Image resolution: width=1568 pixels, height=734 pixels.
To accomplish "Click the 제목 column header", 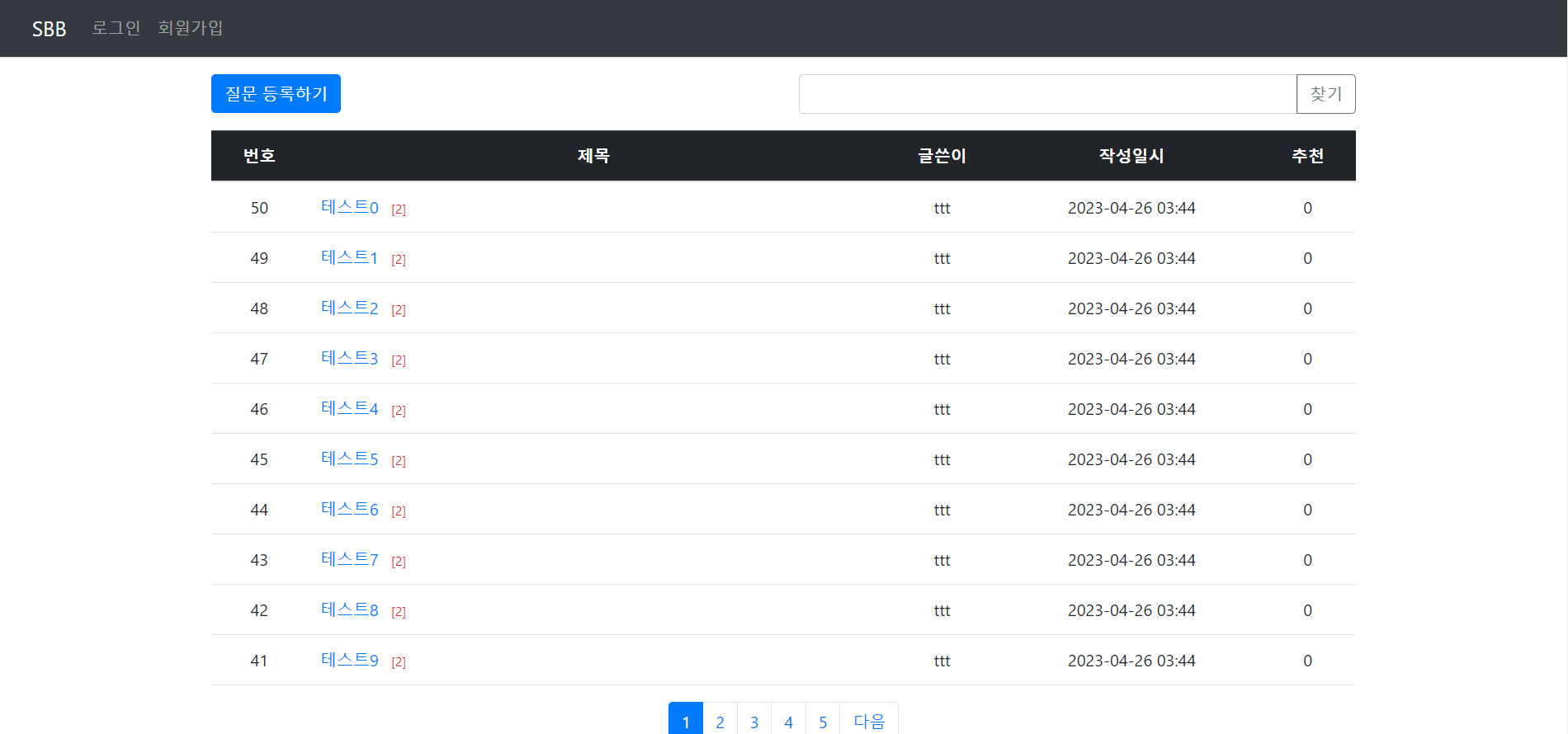I will click(x=593, y=155).
